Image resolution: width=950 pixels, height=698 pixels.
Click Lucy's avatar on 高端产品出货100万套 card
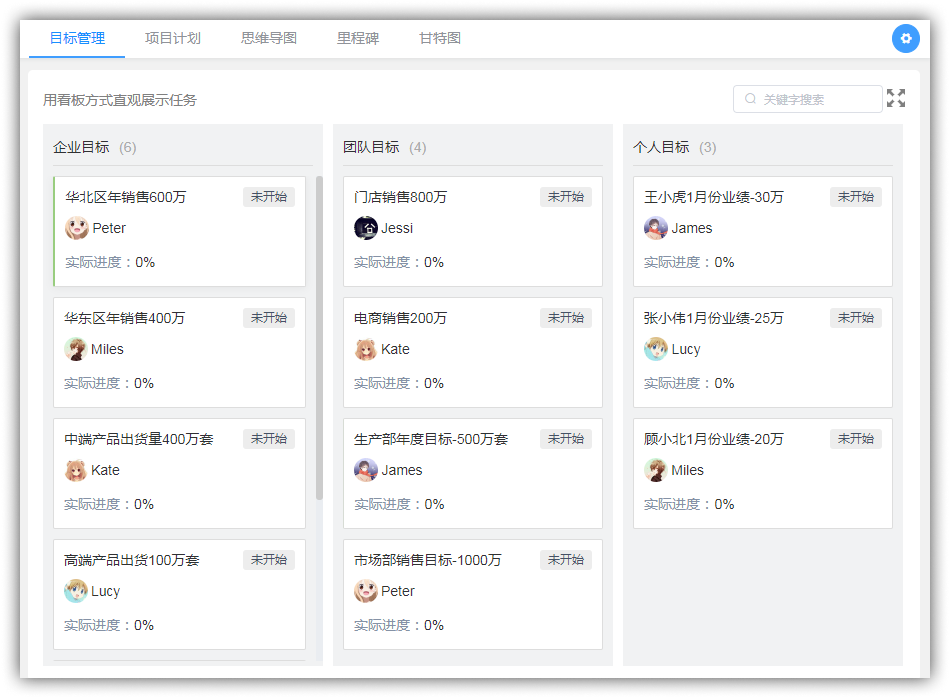tap(76, 591)
